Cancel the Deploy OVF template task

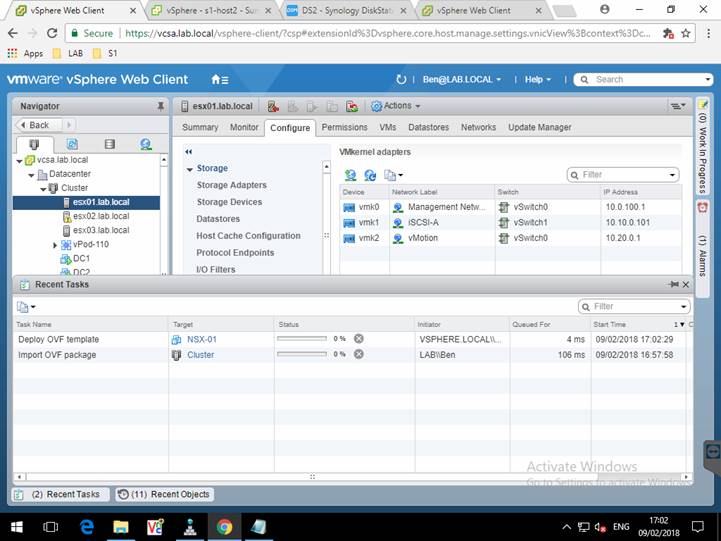tap(359, 339)
